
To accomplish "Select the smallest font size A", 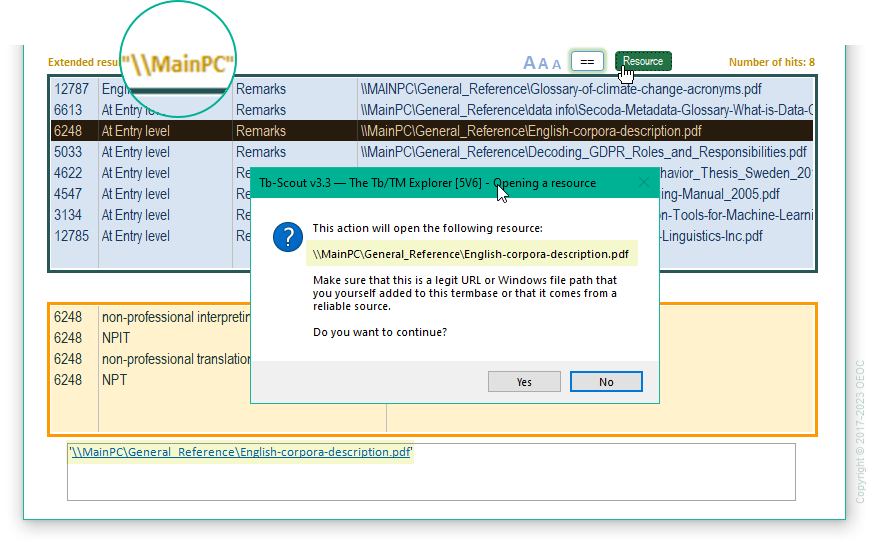I will point(557,65).
